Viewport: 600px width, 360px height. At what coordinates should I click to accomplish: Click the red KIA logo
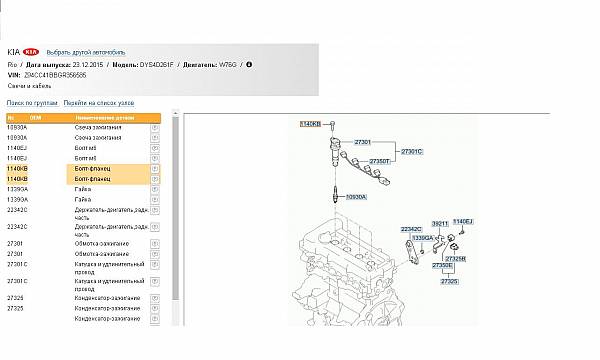point(31,52)
